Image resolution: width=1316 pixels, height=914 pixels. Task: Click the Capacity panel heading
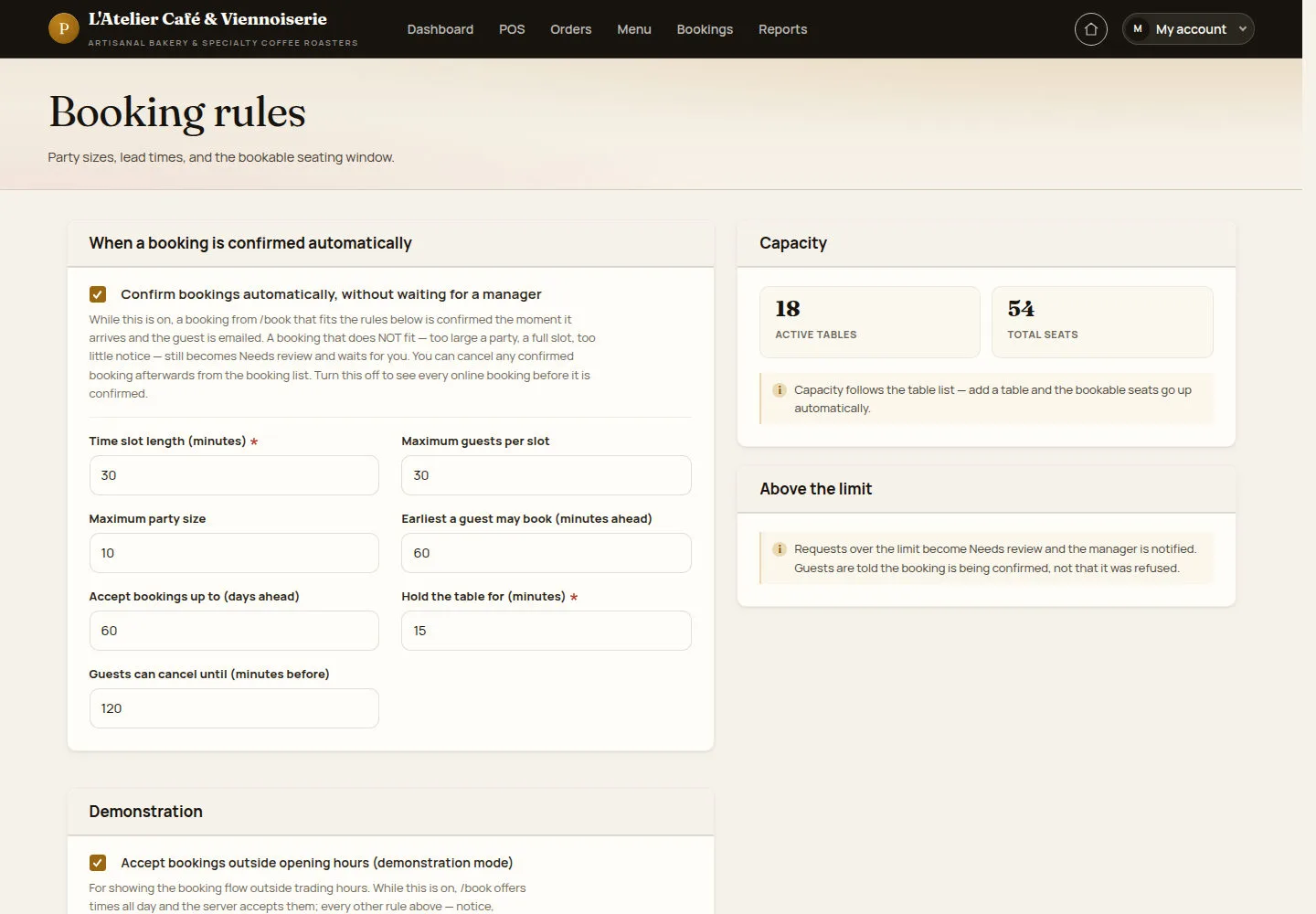click(793, 243)
